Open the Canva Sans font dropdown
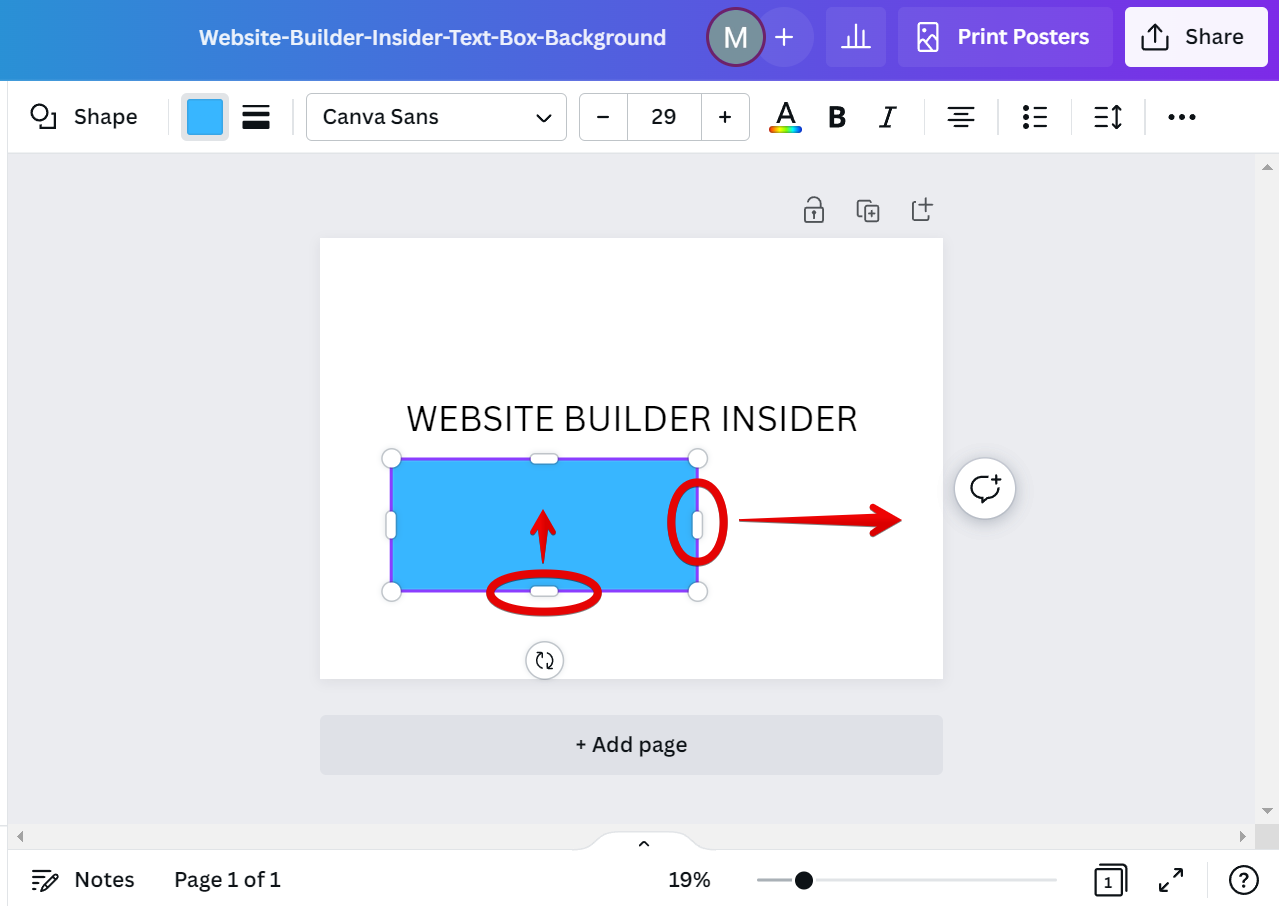 pyautogui.click(x=436, y=117)
